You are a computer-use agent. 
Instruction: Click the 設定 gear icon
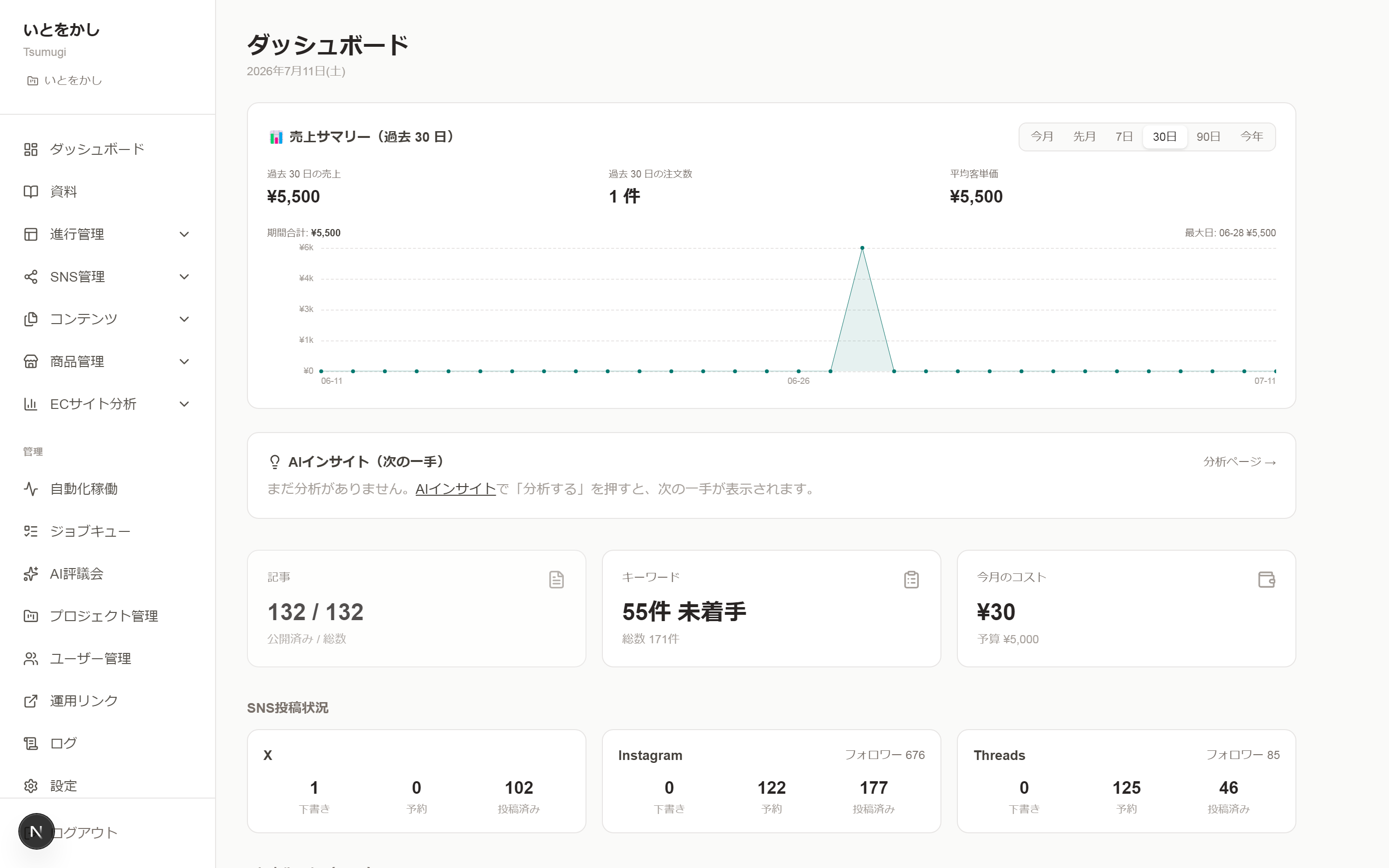pos(30,786)
